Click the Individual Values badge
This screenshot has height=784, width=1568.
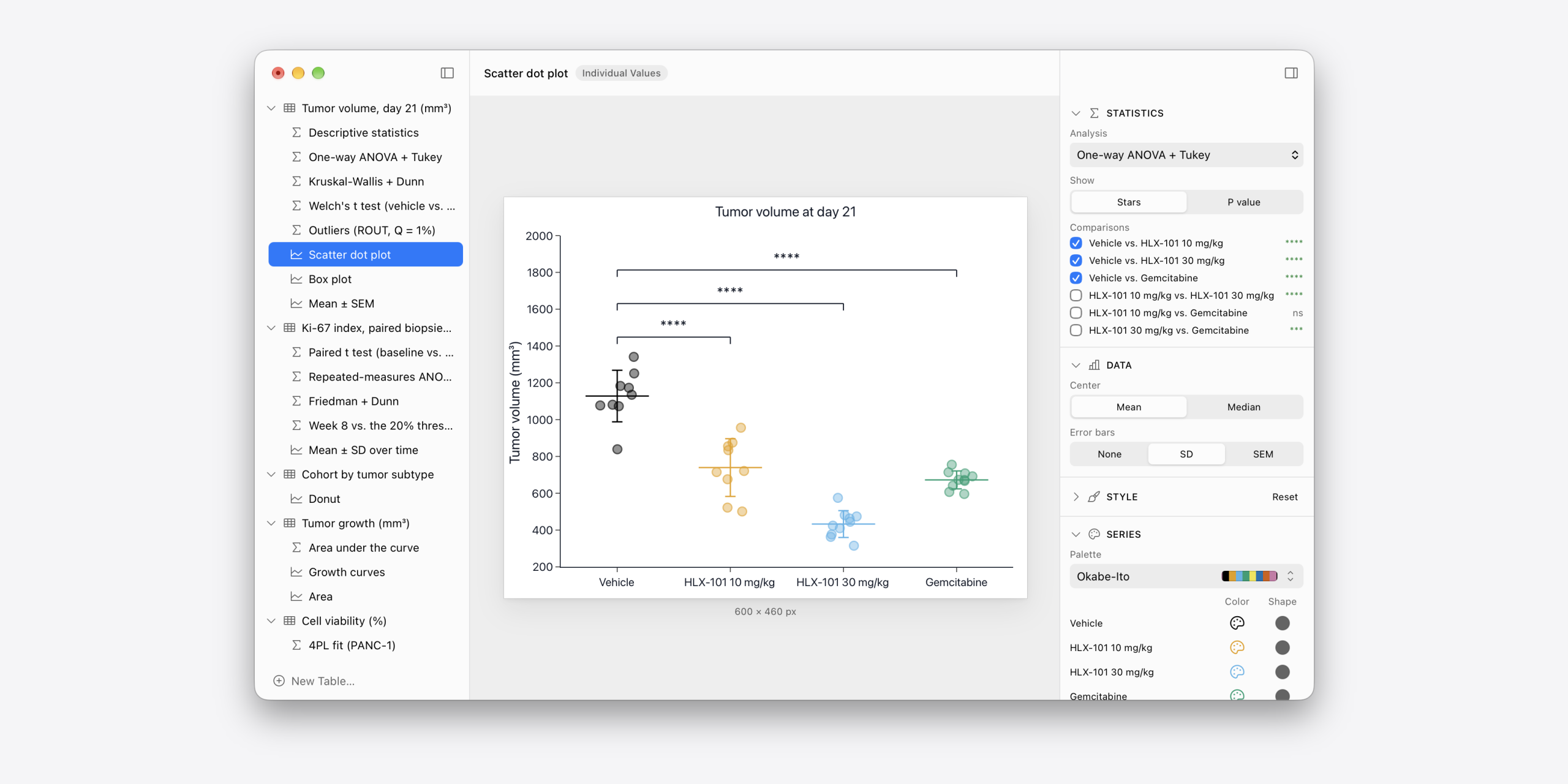tap(621, 73)
